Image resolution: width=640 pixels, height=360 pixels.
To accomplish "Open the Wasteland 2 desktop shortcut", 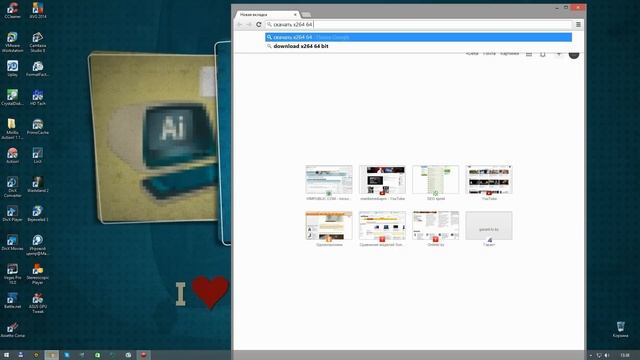I will [x=38, y=184].
